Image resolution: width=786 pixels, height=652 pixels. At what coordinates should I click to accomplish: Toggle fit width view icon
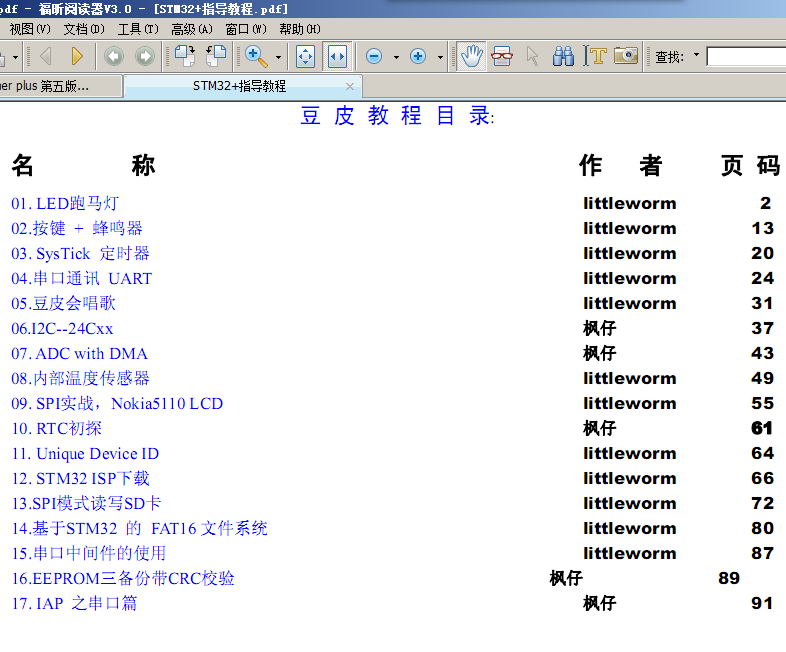point(337,56)
